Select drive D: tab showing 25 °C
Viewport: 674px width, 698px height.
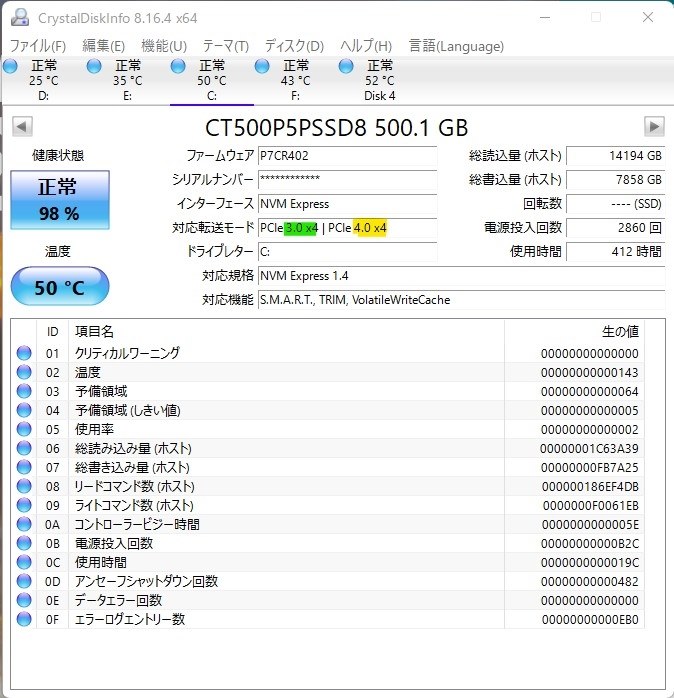[x=44, y=81]
